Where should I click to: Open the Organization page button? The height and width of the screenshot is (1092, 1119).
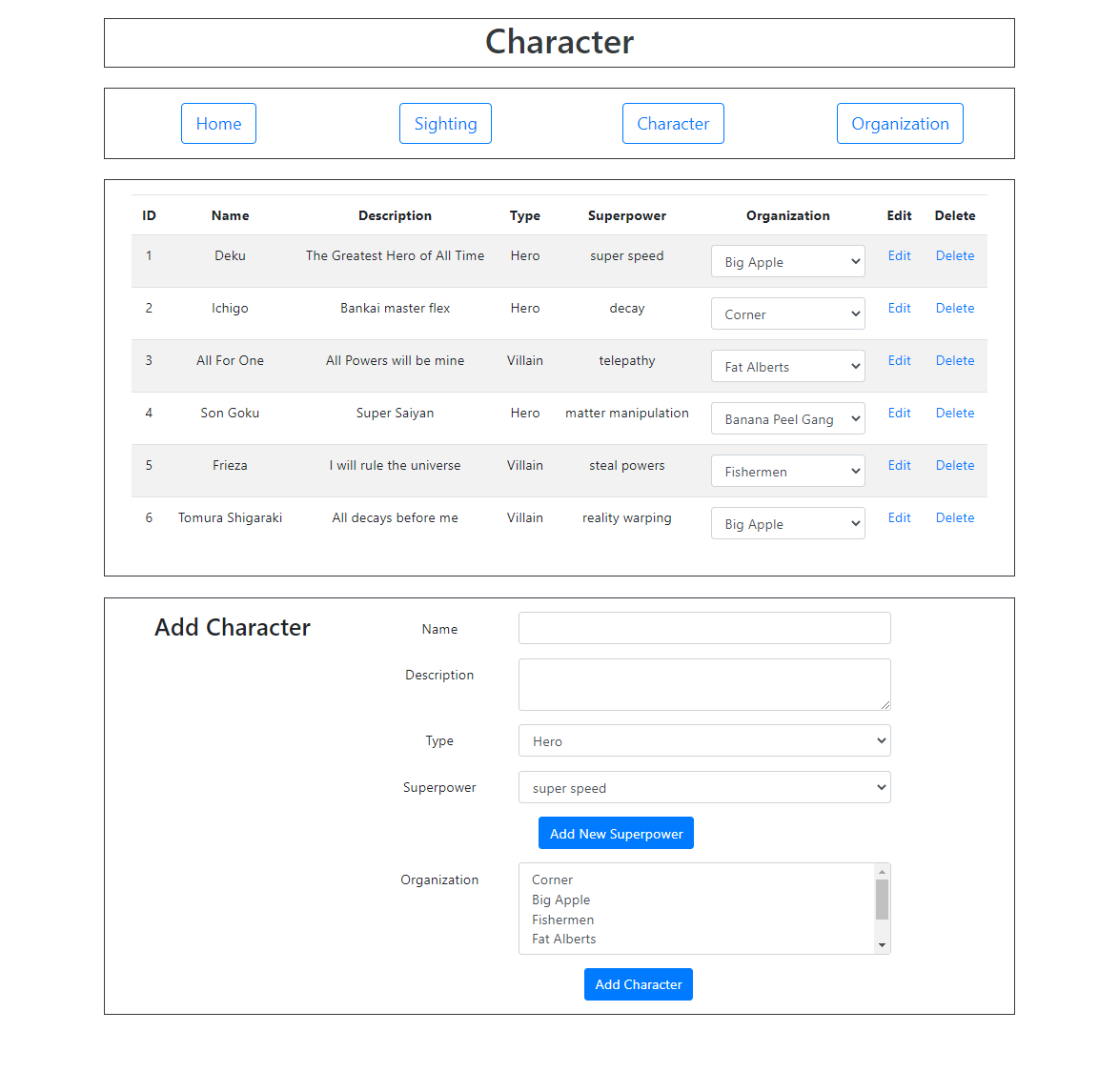pyautogui.click(x=900, y=123)
